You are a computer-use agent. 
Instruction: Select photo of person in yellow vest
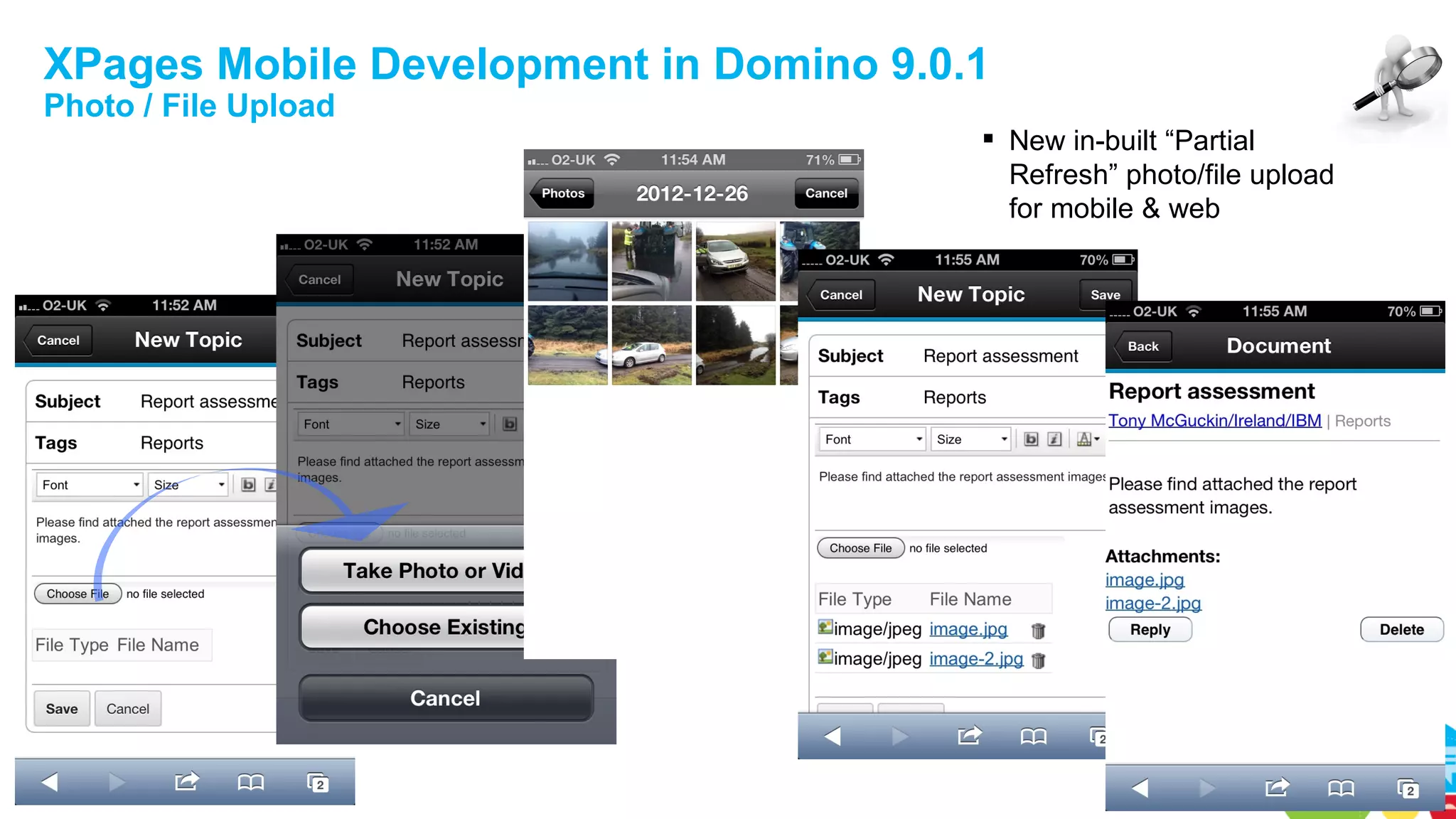pyautogui.click(x=652, y=261)
